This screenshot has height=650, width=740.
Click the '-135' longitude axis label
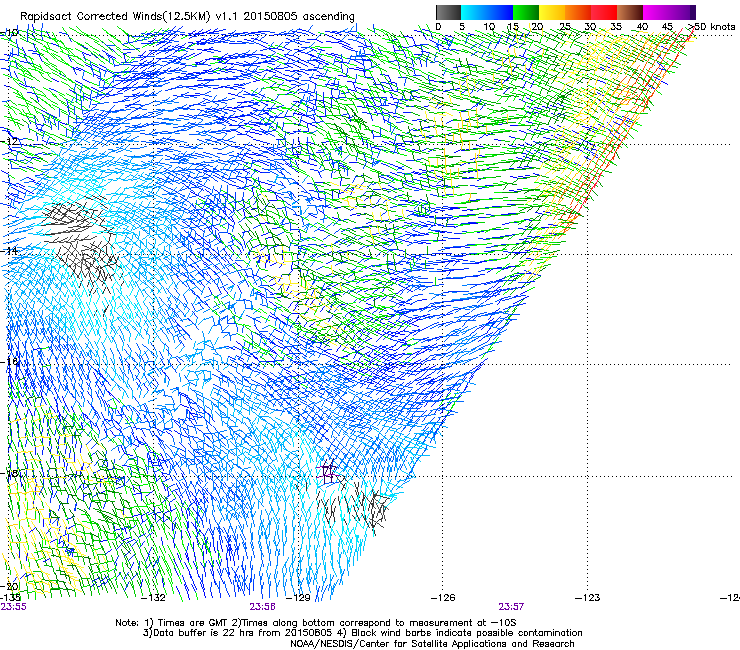pyautogui.click(x=10, y=598)
